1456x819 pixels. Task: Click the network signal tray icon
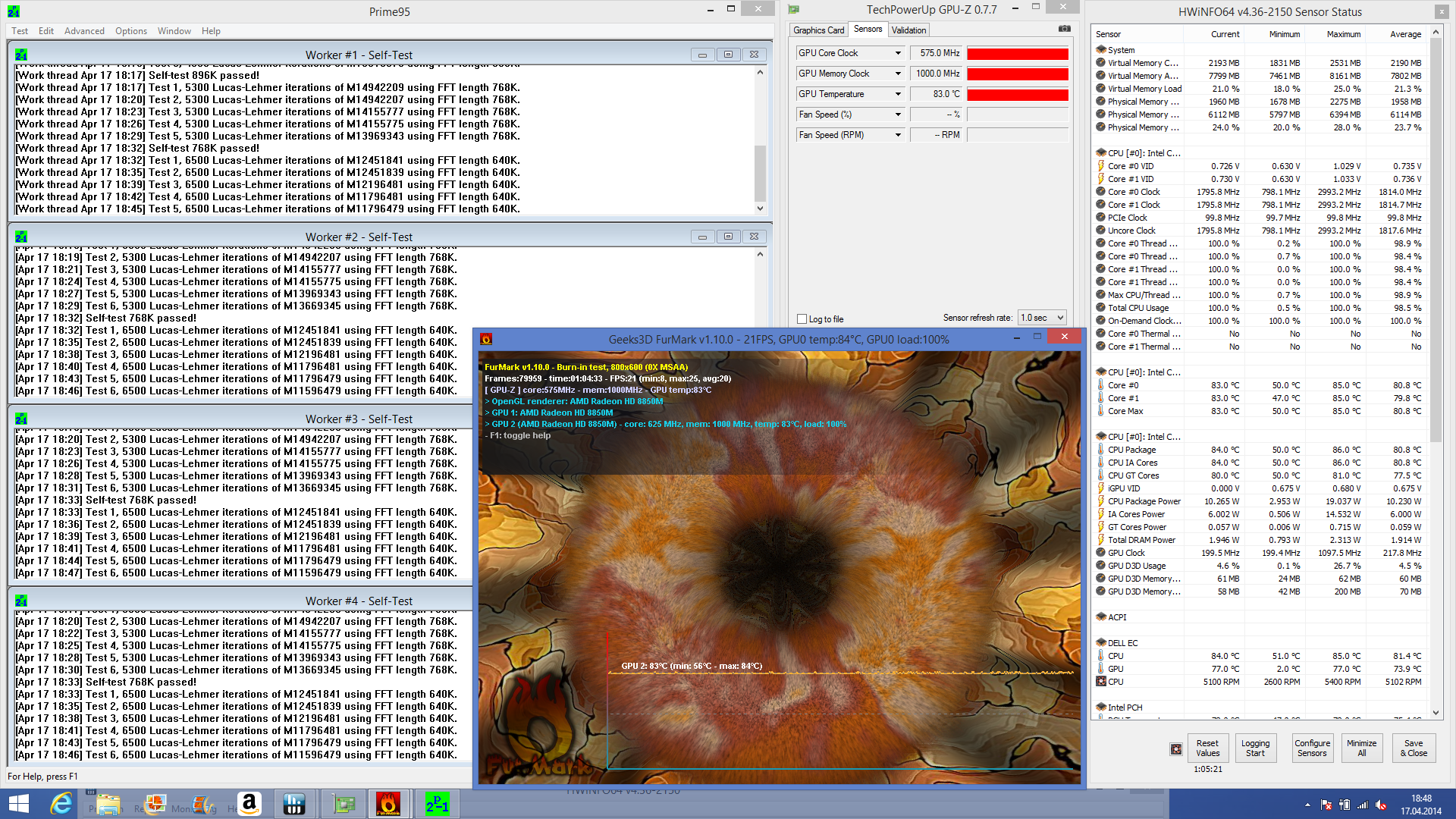coord(1363,805)
